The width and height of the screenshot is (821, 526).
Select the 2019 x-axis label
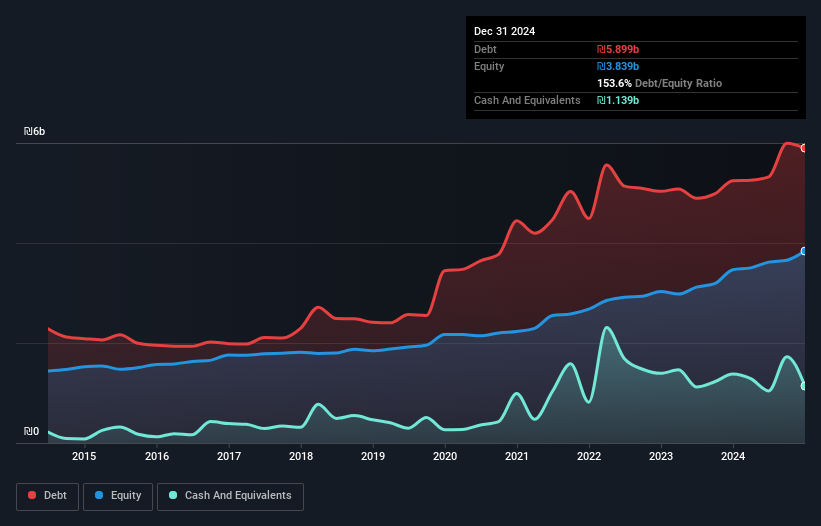[373, 456]
